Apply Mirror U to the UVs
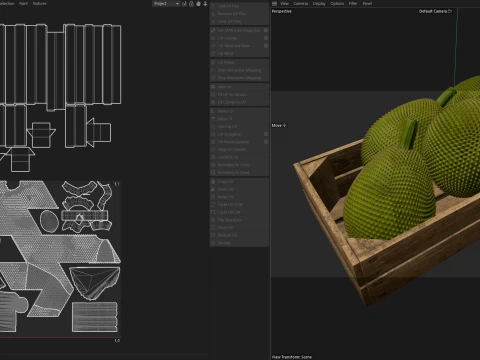 tap(239, 111)
